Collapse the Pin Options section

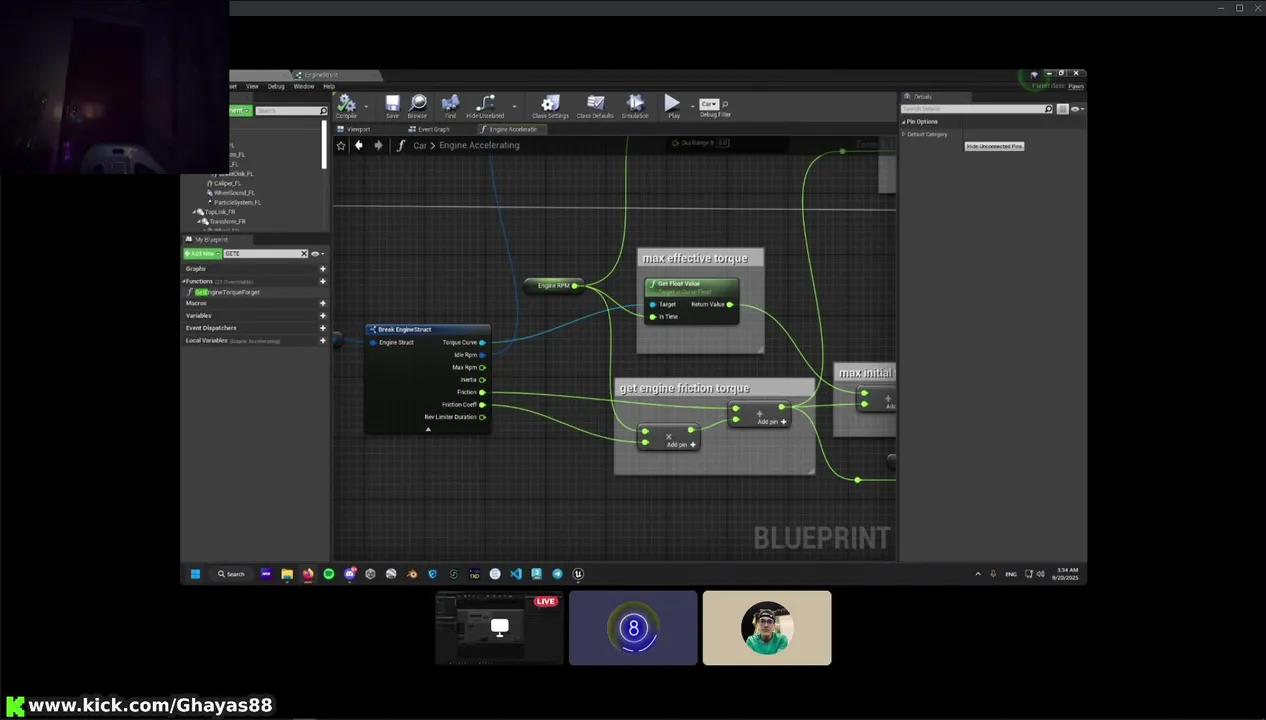pyautogui.click(x=903, y=122)
